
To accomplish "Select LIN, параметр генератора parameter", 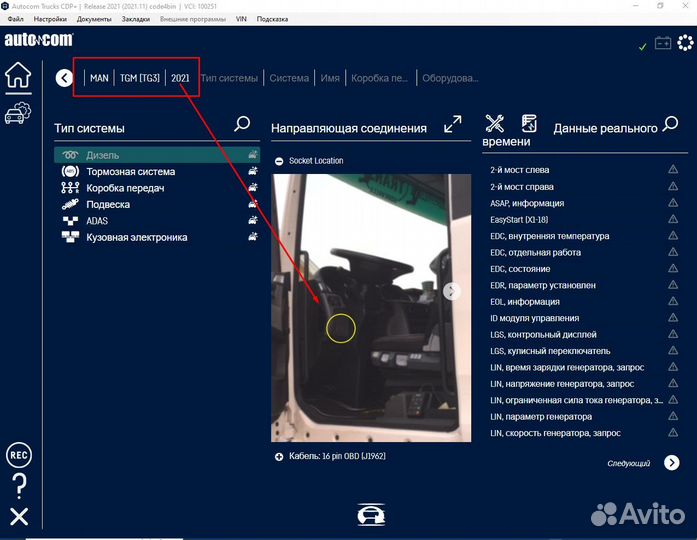I will [x=541, y=416].
